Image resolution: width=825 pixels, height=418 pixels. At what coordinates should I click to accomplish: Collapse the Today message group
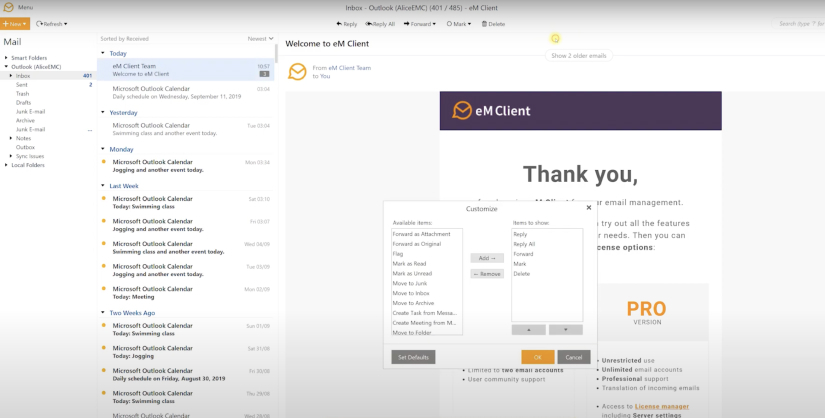[x=103, y=53]
